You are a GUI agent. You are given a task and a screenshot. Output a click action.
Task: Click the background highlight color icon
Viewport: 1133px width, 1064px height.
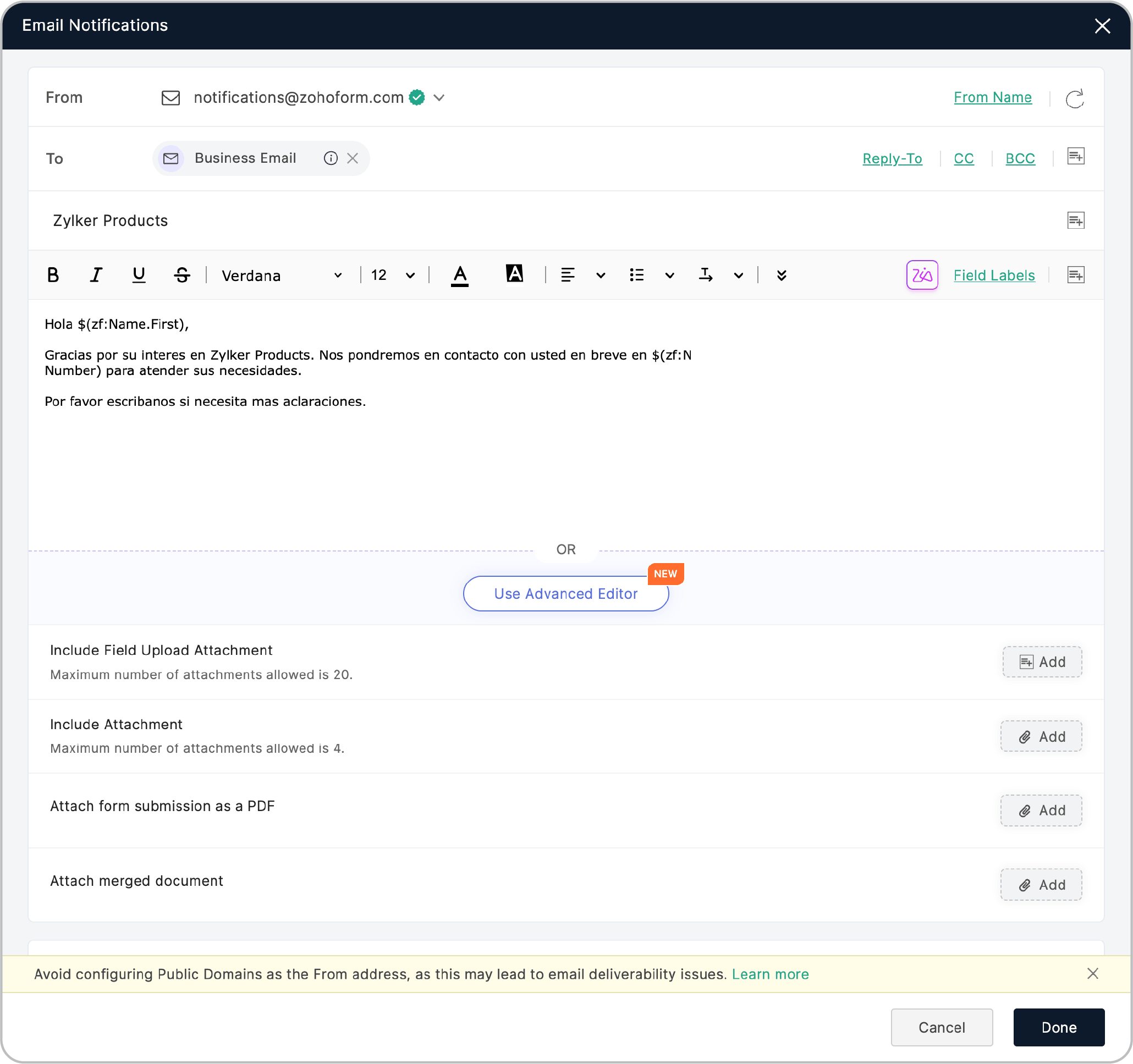[515, 274]
